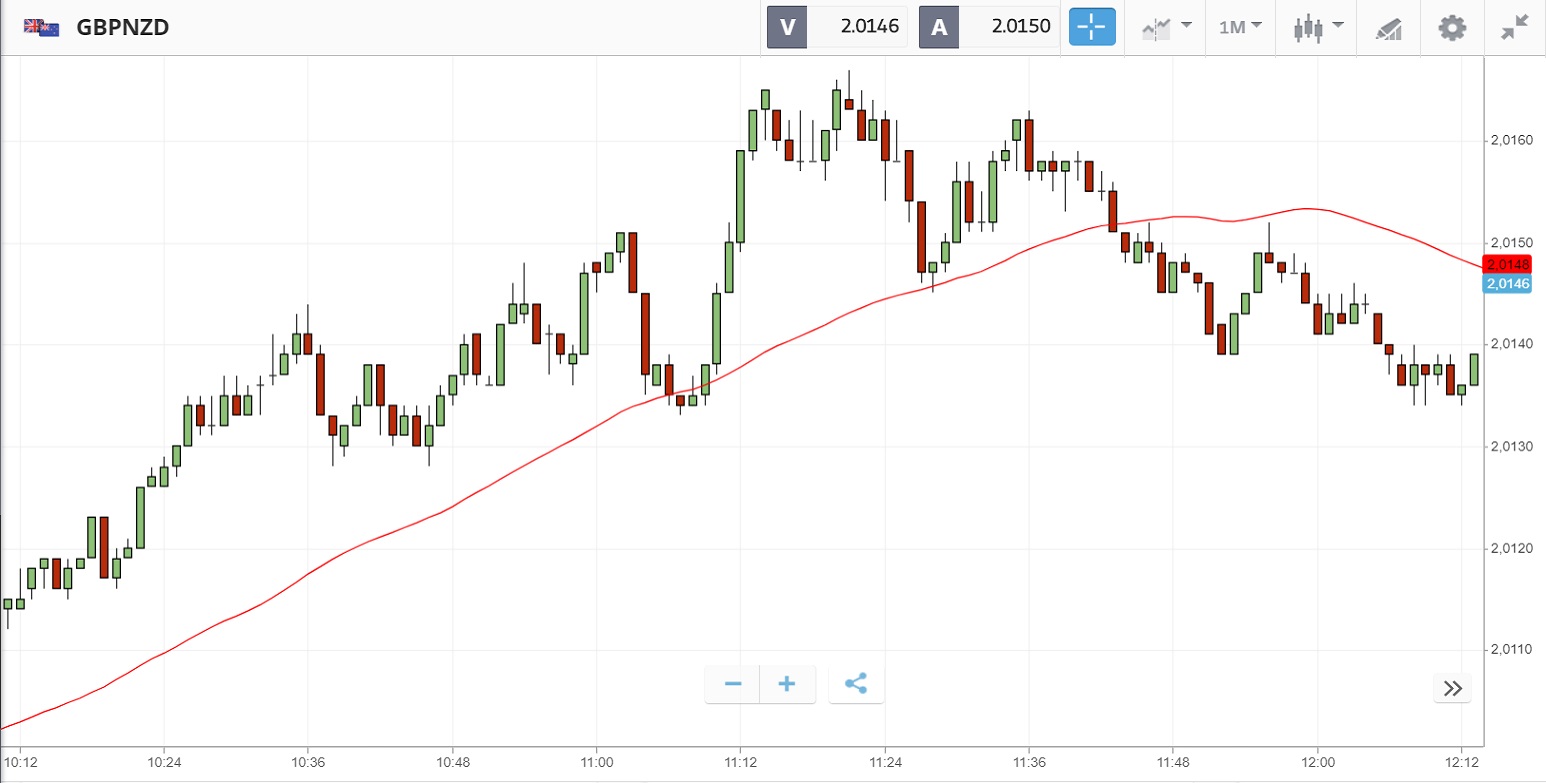Click the GBPNZD flag icon
The width and height of the screenshot is (1546, 783).
[x=41, y=27]
